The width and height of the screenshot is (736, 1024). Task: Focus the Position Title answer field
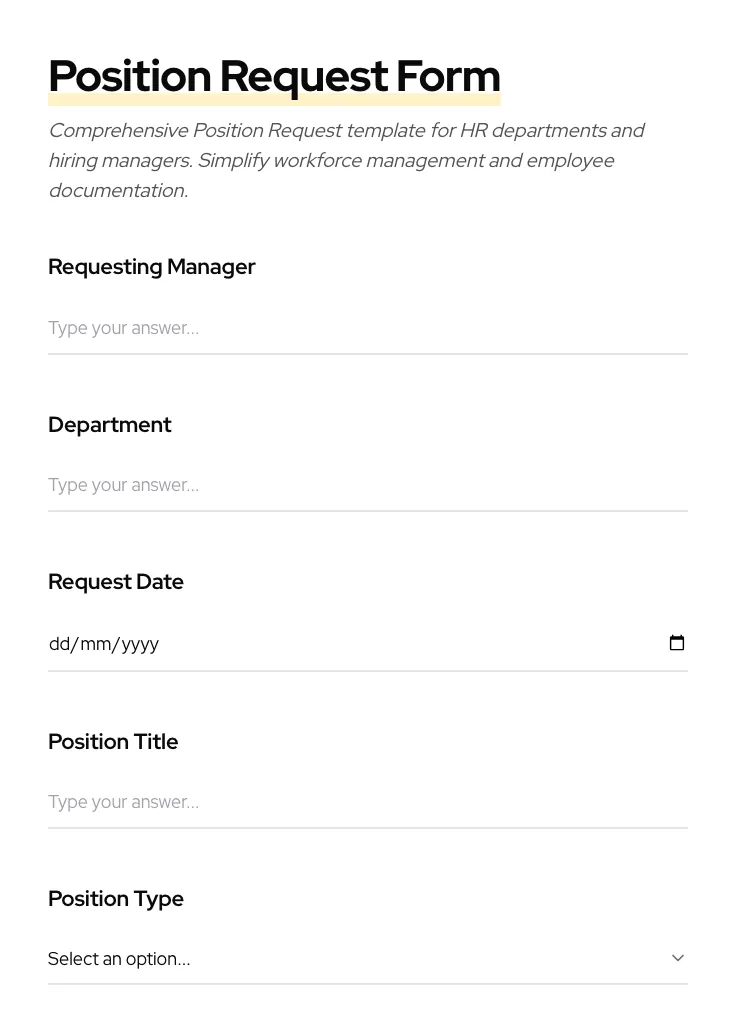367,802
